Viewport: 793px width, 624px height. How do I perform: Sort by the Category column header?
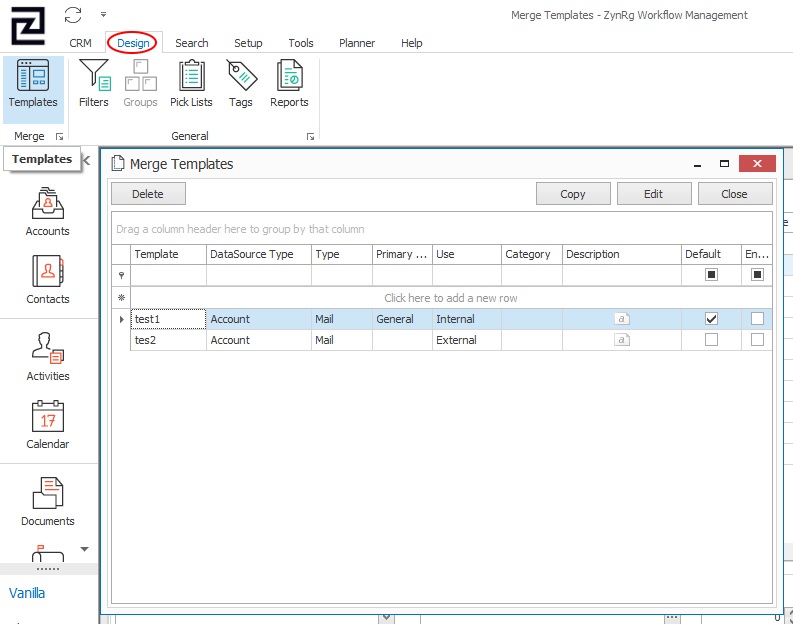point(532,254)
